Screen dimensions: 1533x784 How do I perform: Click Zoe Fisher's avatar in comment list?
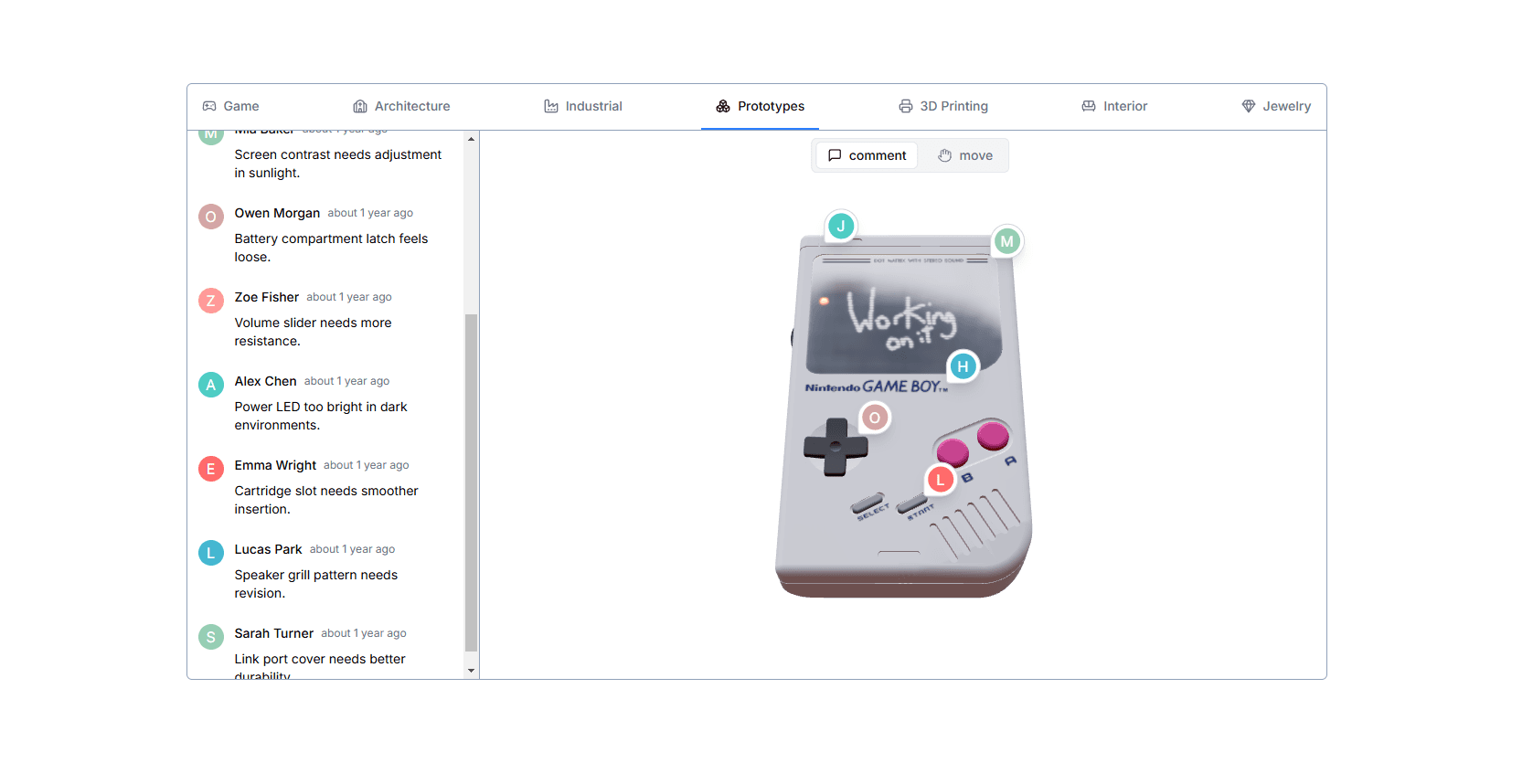pos(211,301)
